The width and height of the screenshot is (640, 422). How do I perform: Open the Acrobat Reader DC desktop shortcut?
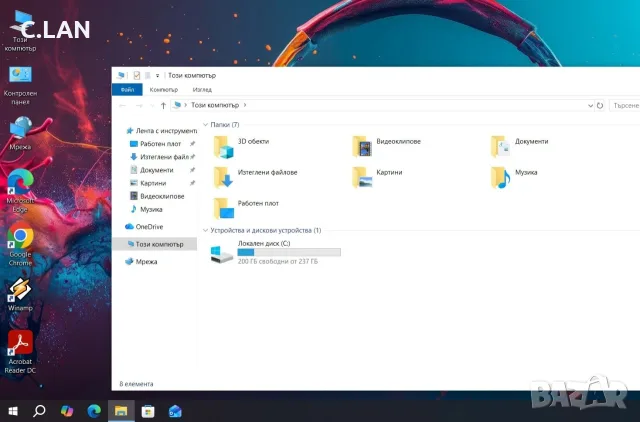click(20, 352)
